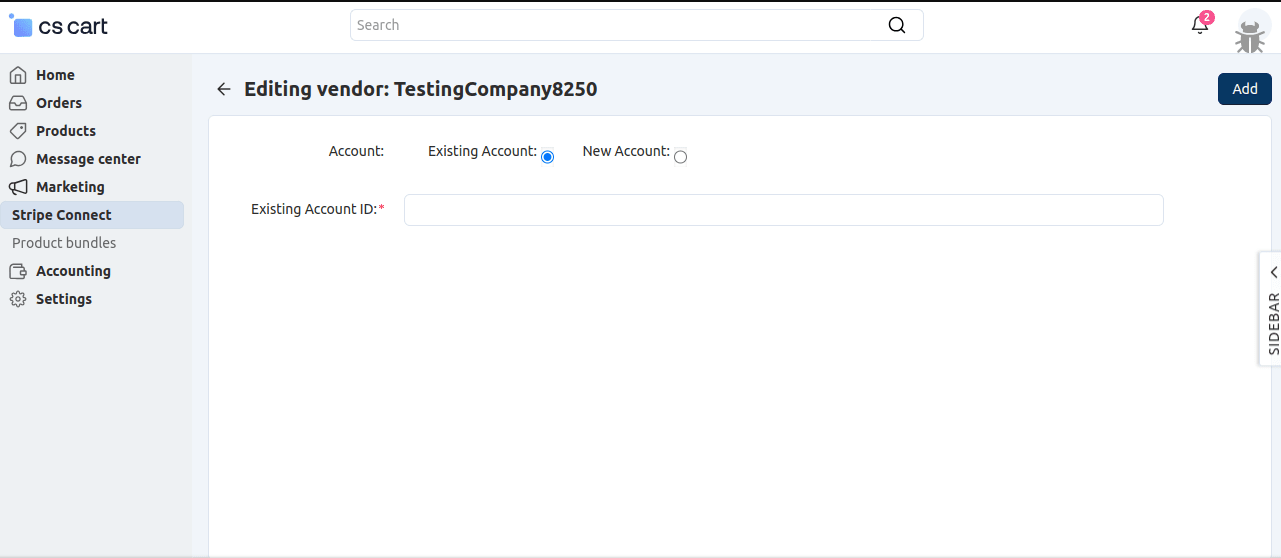Click into the top Search box
The height and width of the screenshot is (558, 1281).
636,25
